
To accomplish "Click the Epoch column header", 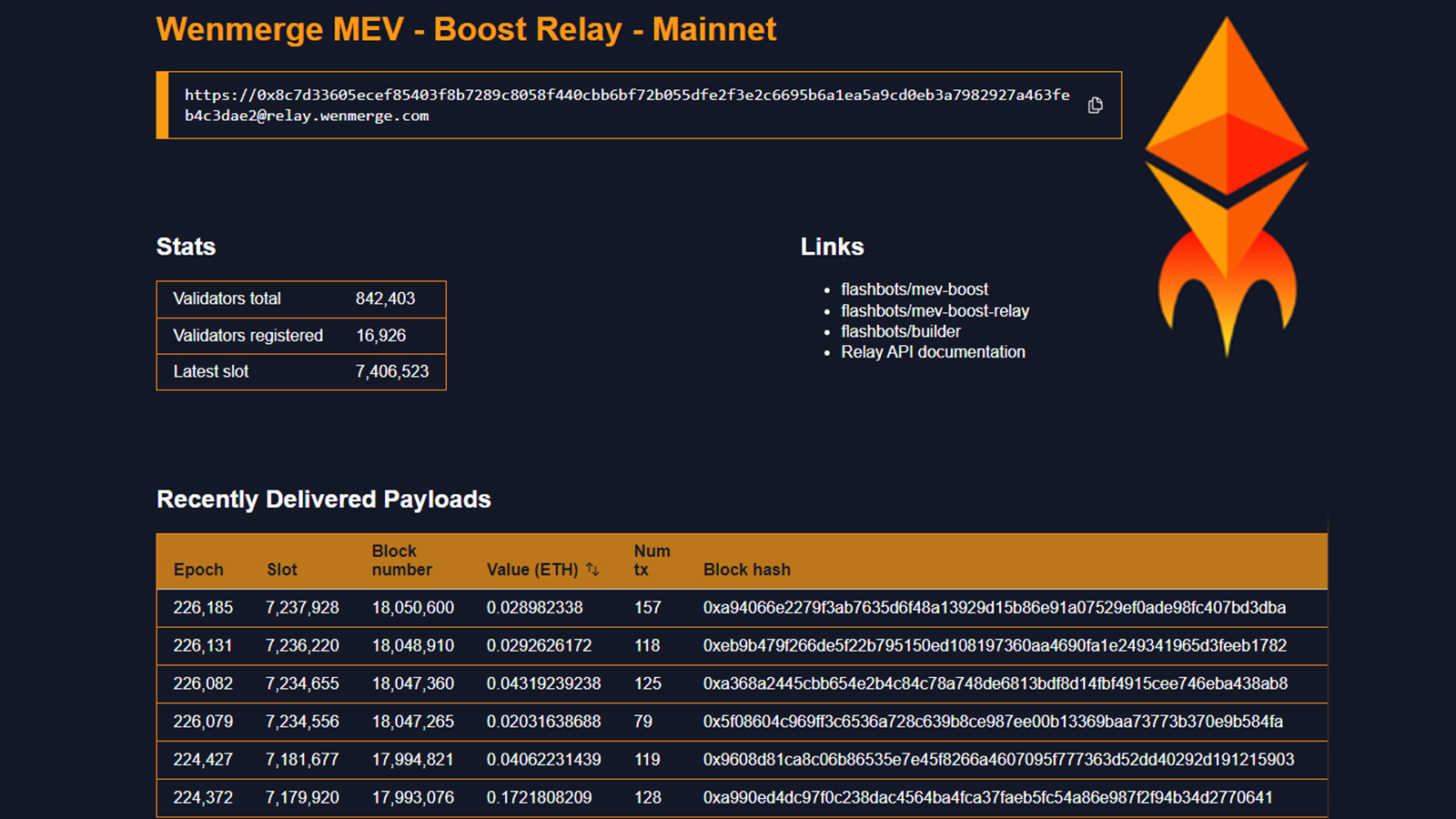I will point(198,570).
